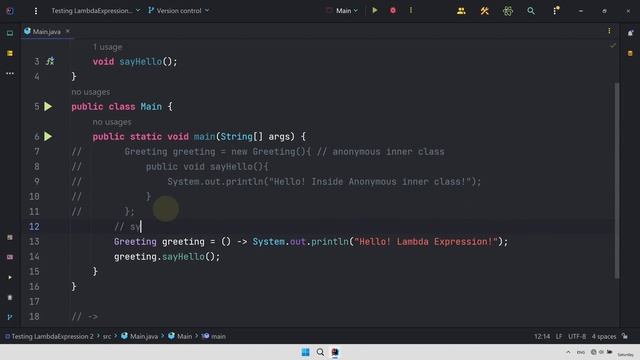The image size is (640, 360).
Task: Click the commented line 9 println text
Action: [324, 182]
